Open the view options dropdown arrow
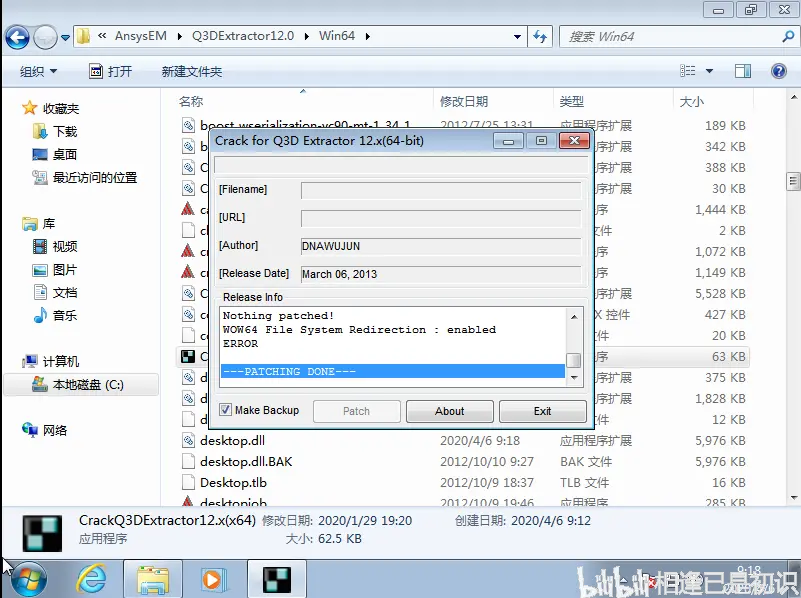The height and width of the screenshot is (598, 801). coord(709,71)
